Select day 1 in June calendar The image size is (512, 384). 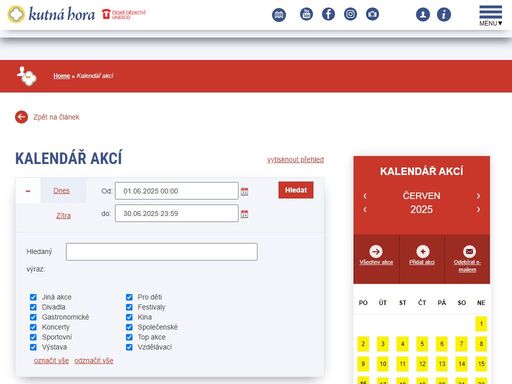click(x=481, y=324)
